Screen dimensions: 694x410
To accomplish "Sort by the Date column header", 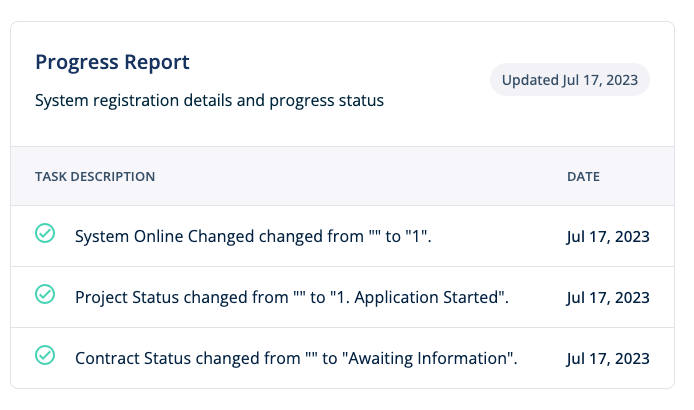I will pyautogui.click(x=583, y=177).
